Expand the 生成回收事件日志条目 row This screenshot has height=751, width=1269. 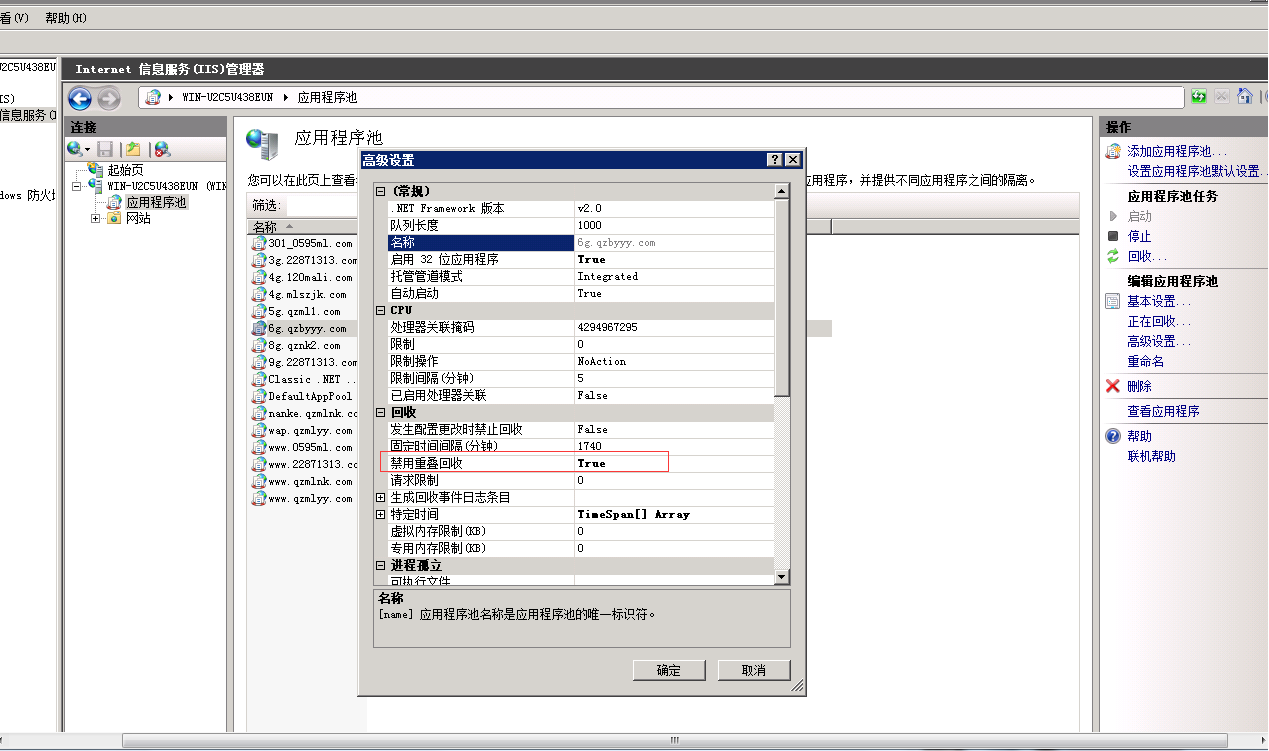click(x=380, y=497)
